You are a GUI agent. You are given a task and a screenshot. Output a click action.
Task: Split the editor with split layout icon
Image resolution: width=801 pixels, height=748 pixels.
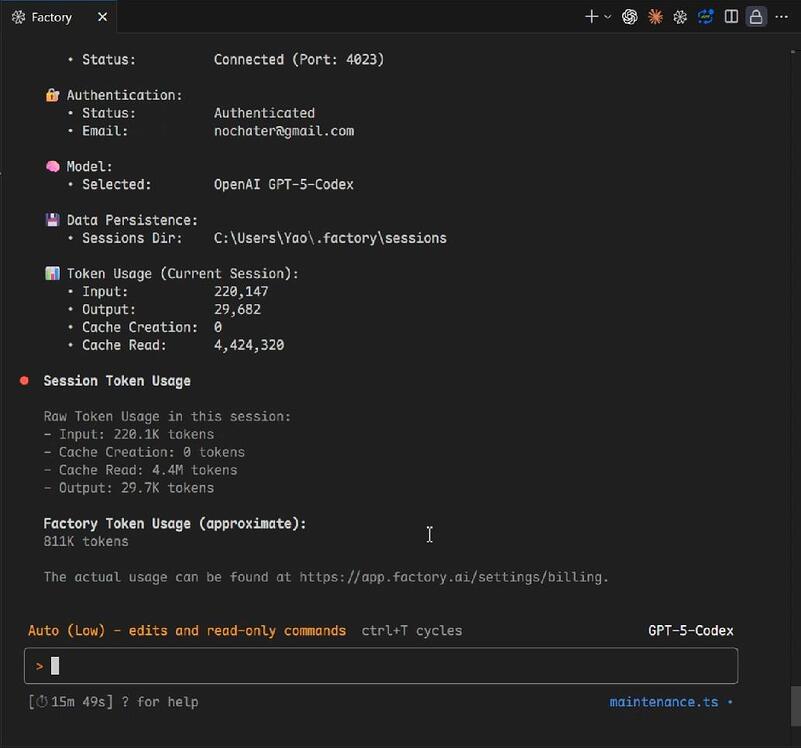pyautogui.click(x=731, y=17)
